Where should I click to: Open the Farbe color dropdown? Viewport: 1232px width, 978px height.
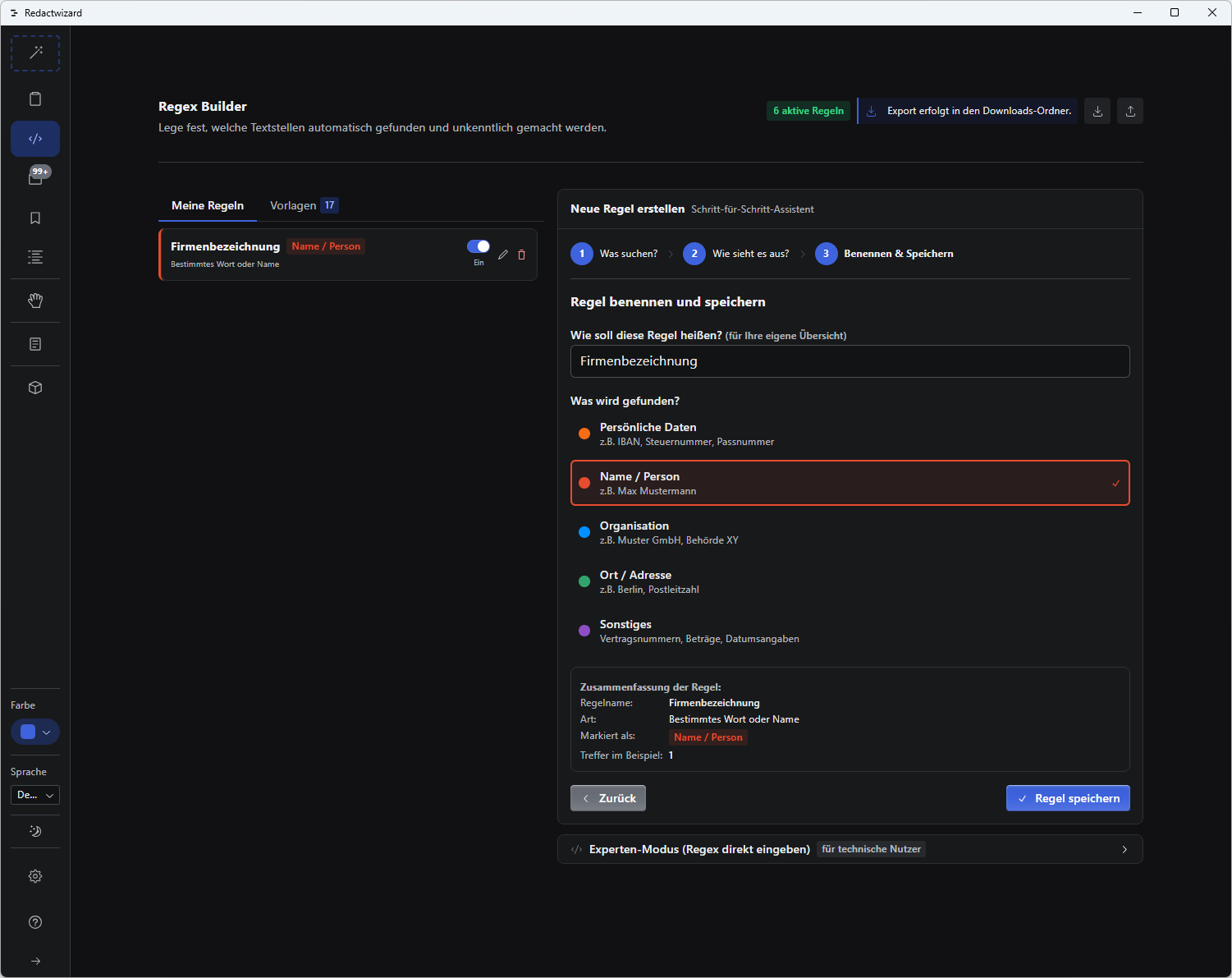point(35,732)
